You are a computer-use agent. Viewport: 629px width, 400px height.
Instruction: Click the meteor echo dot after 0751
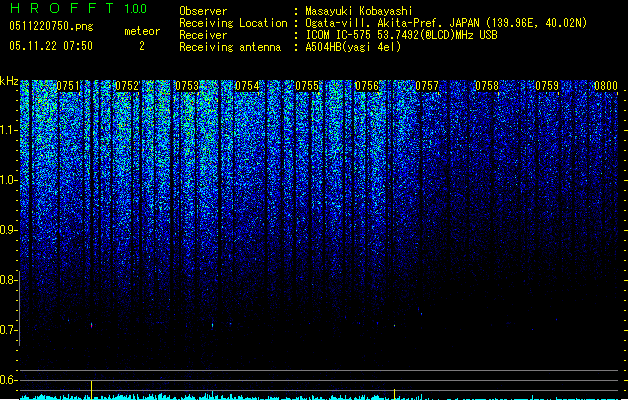pos(91,325)
